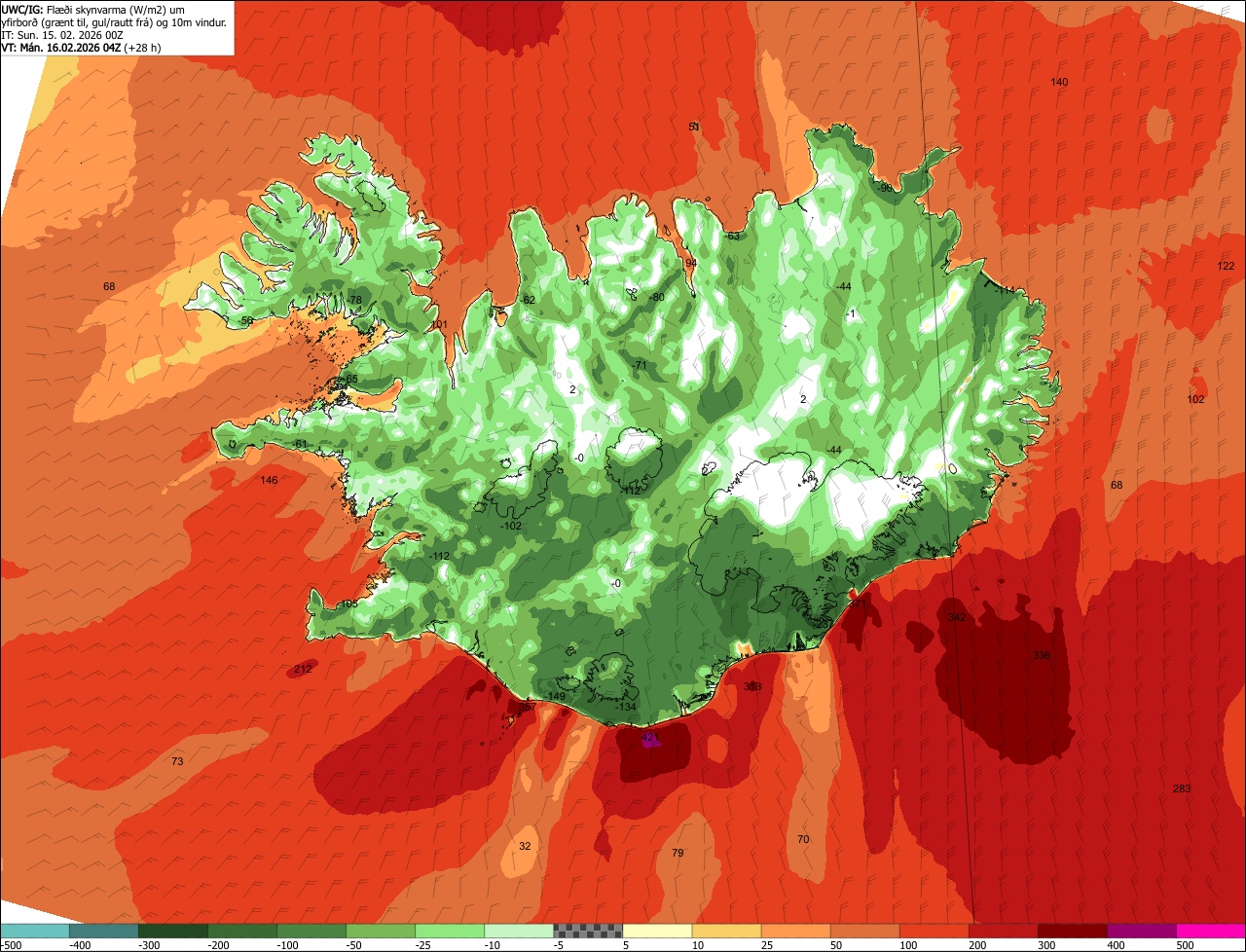Click the map value '70' in the southern sea
Viewport: 1246px width, 952px height.
click(x=803, y=839)
